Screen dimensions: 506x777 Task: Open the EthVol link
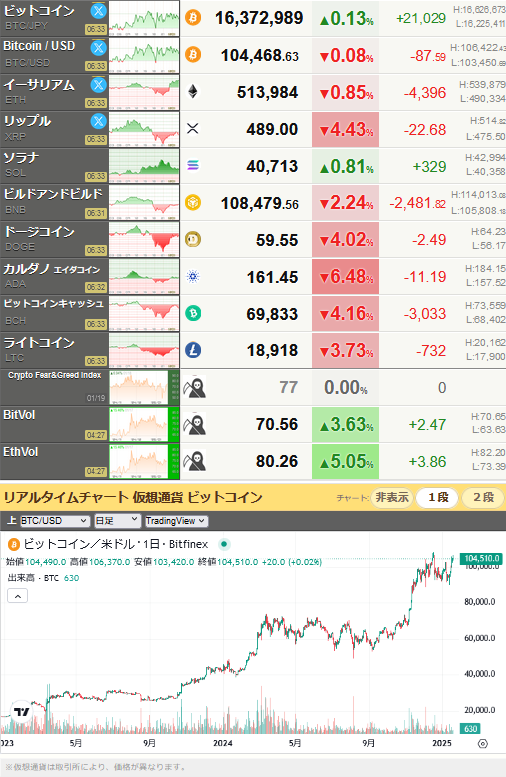pos(21,452)
